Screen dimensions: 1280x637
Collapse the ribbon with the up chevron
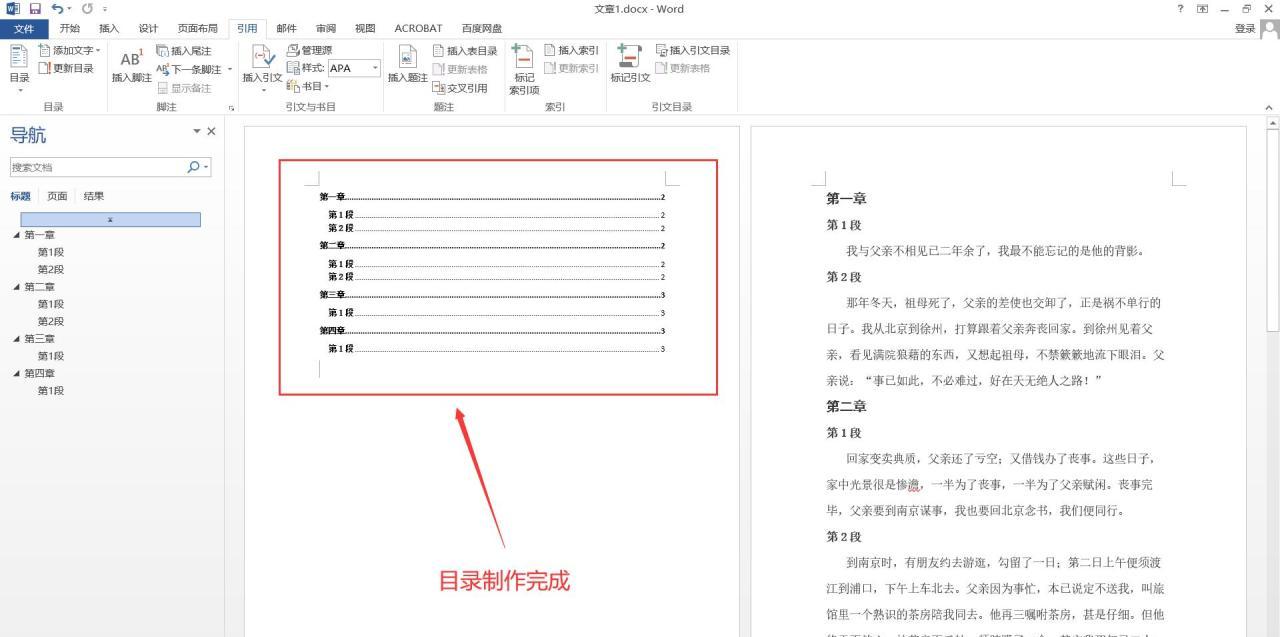pyautogui.click(x=1269, y=107)
